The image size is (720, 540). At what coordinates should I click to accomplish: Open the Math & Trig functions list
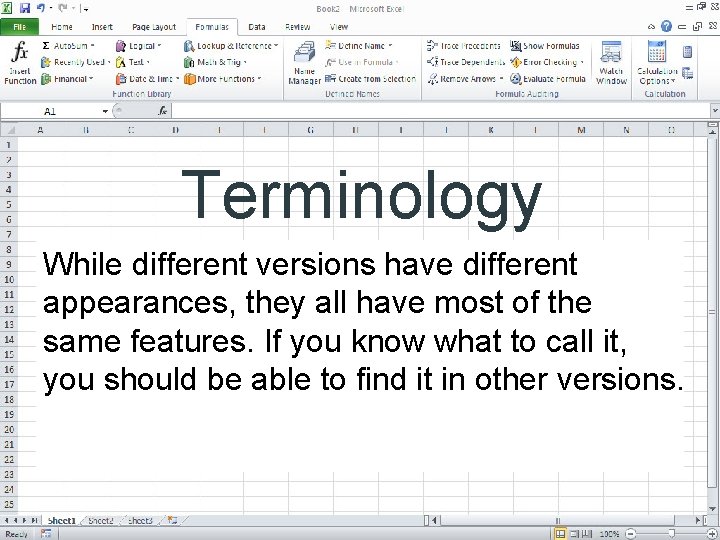[x=215, y=62]
